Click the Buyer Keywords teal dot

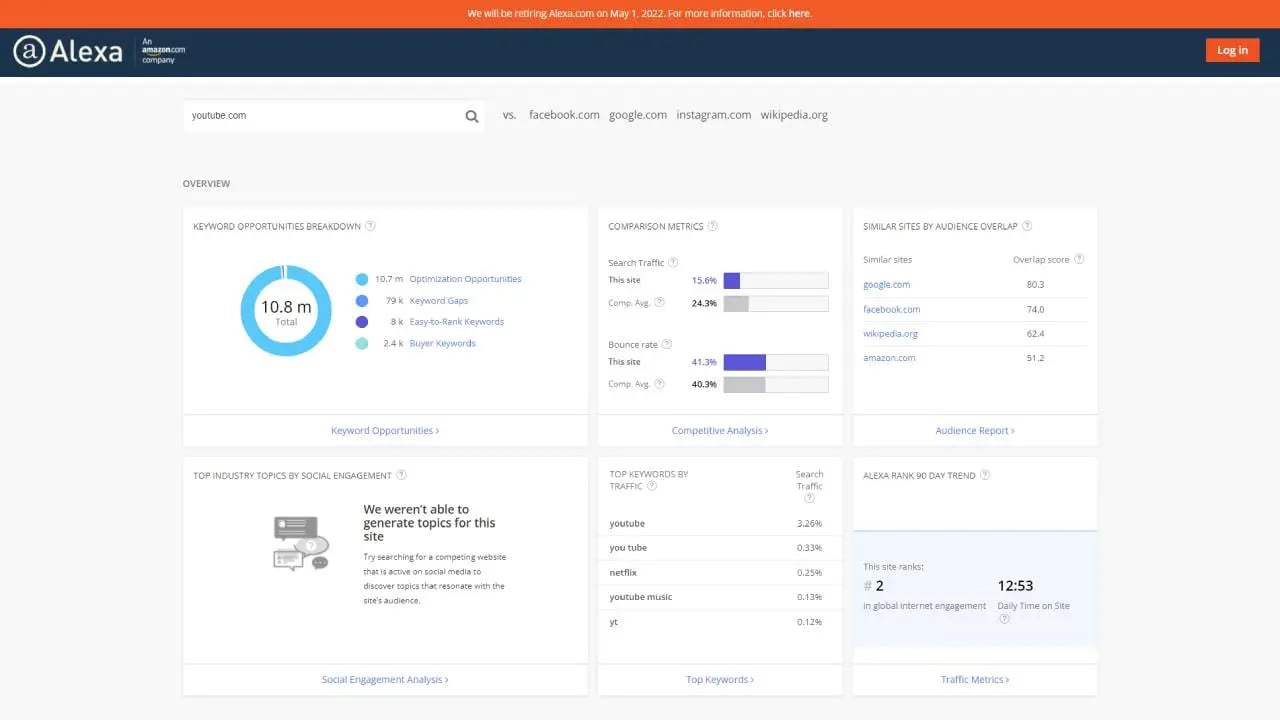pos(362,343)
